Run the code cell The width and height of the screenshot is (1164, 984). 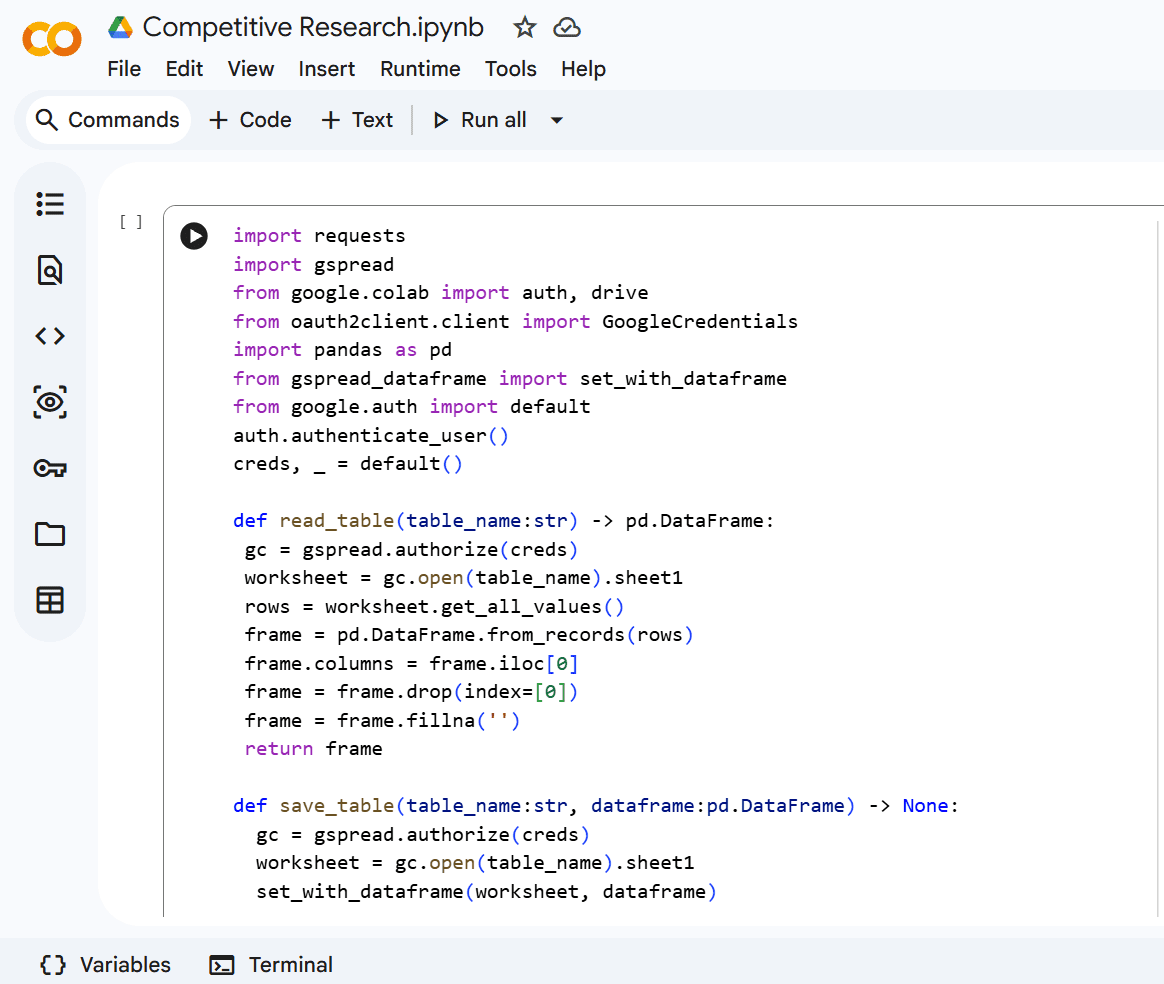(x=194, y=236)
